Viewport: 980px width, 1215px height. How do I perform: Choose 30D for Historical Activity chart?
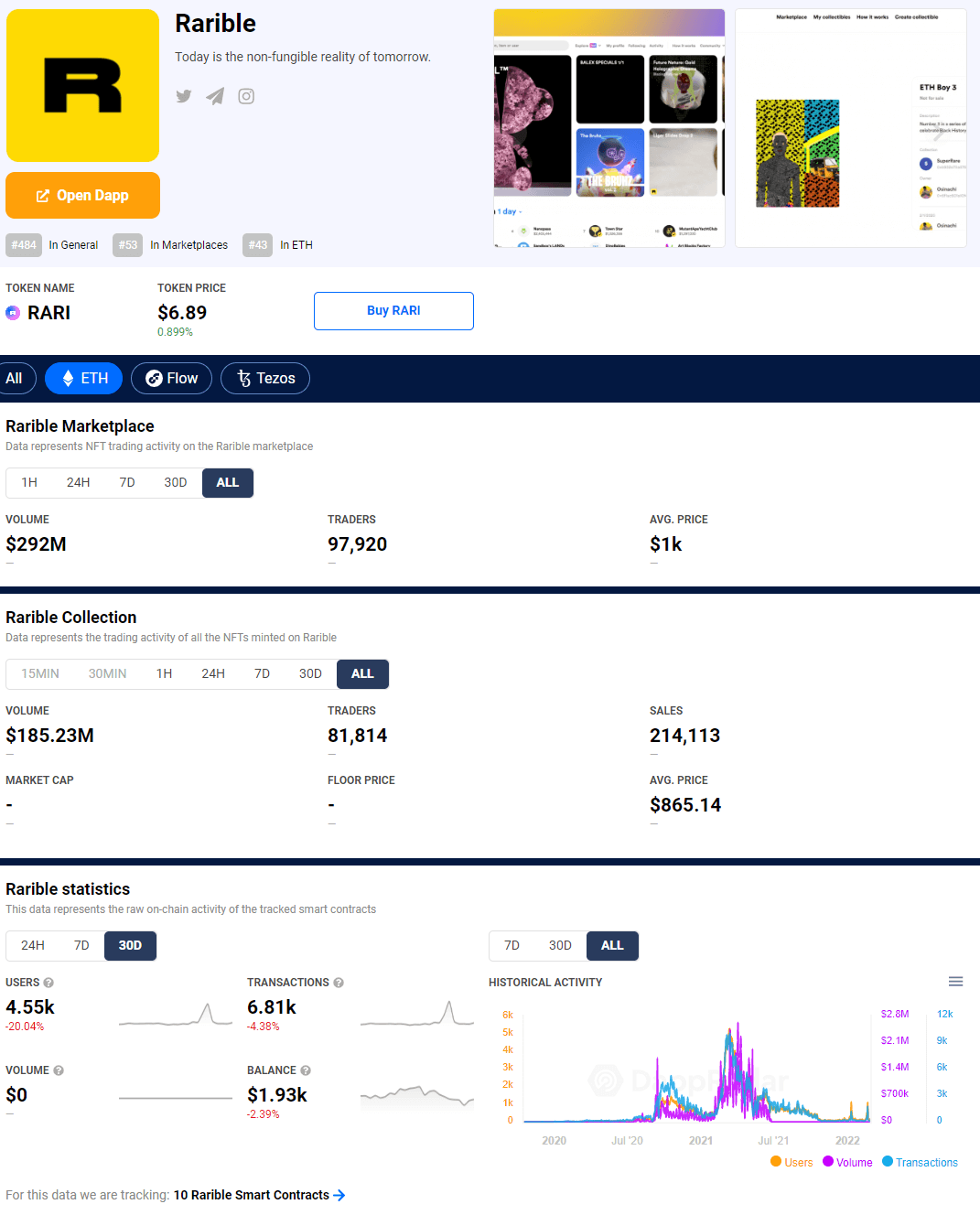(x=560, y=945)
